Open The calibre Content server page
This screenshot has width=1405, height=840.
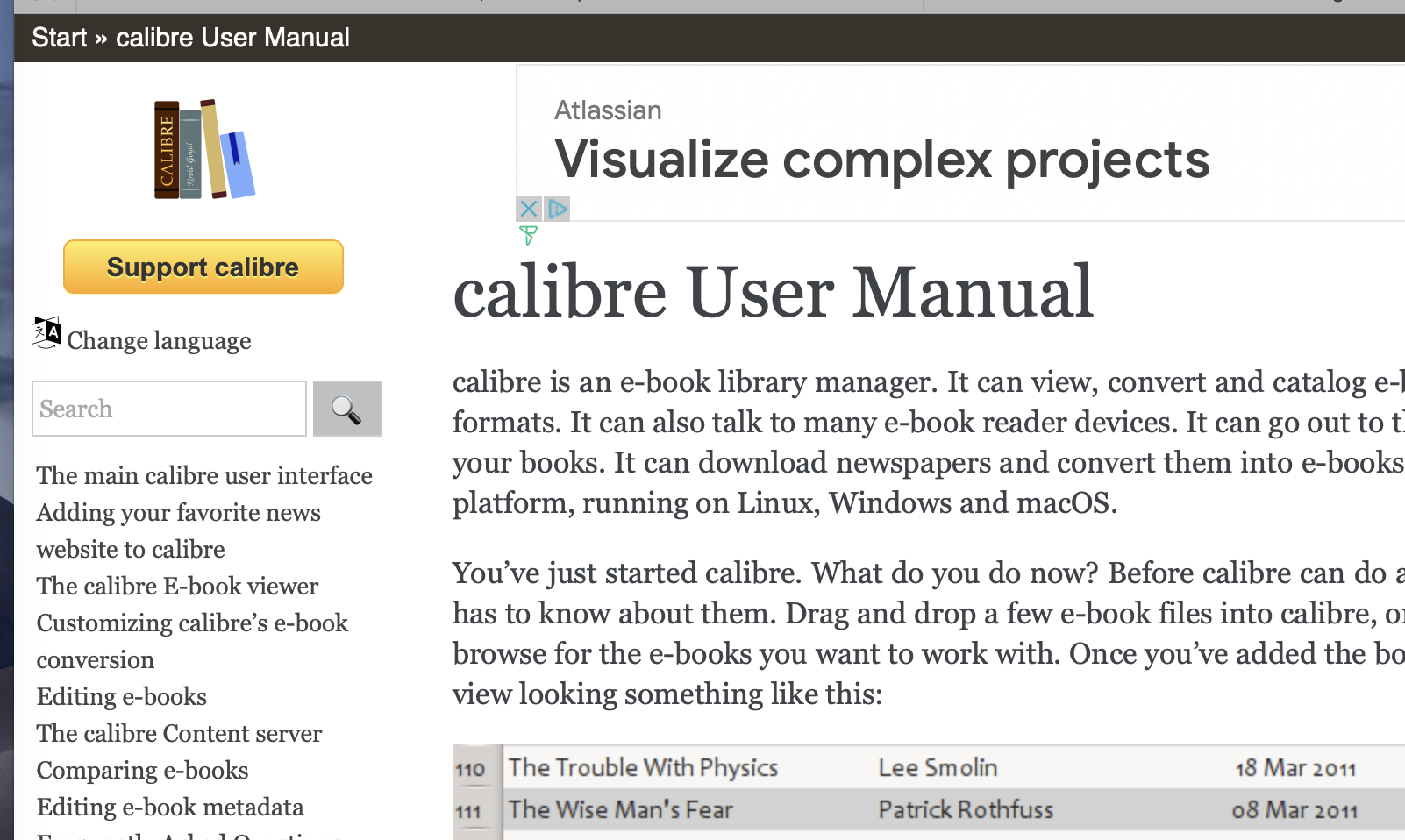(x=179, y=733)
